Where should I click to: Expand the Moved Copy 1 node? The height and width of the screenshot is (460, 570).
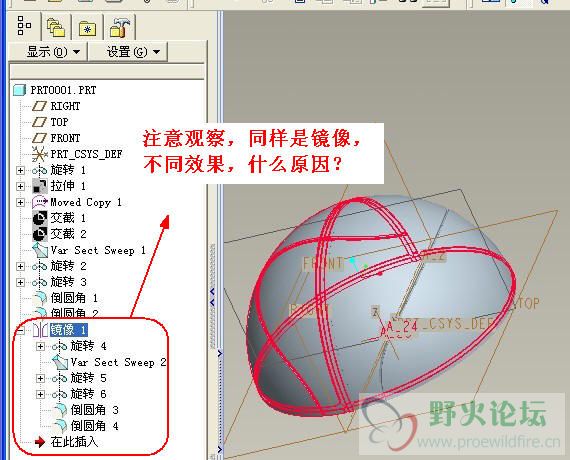[x=20, y=202]
